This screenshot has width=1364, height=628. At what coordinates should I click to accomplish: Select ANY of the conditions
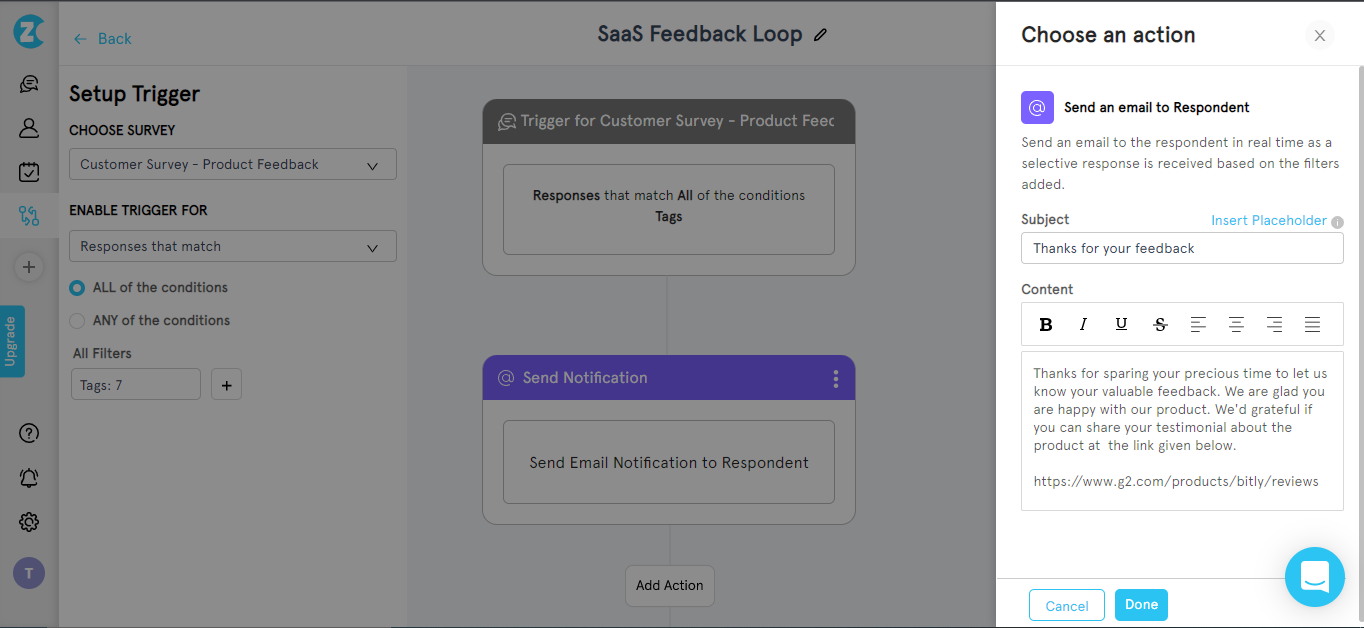pos(77,321)
